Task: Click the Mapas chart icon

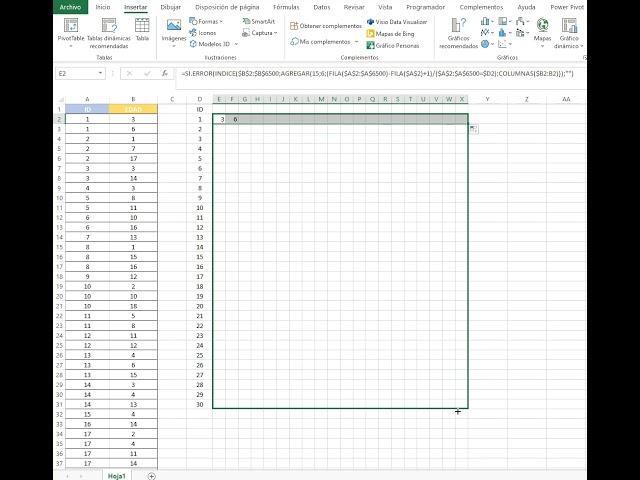Action: pyautogui.click(x=542, y=28)
